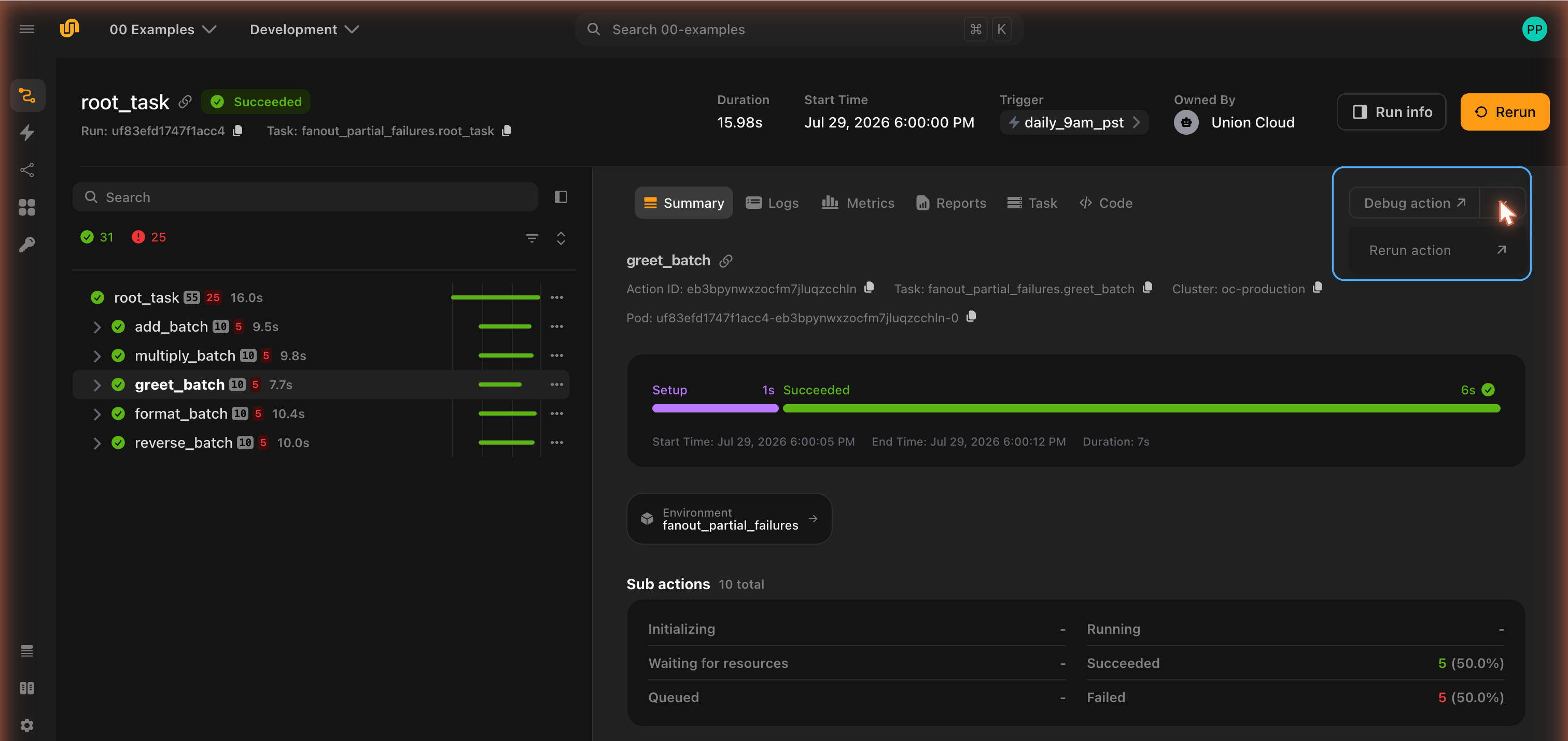Open more options for greet_batch row
Viewport: 1568px width, 741px height.
click(556, 384)
